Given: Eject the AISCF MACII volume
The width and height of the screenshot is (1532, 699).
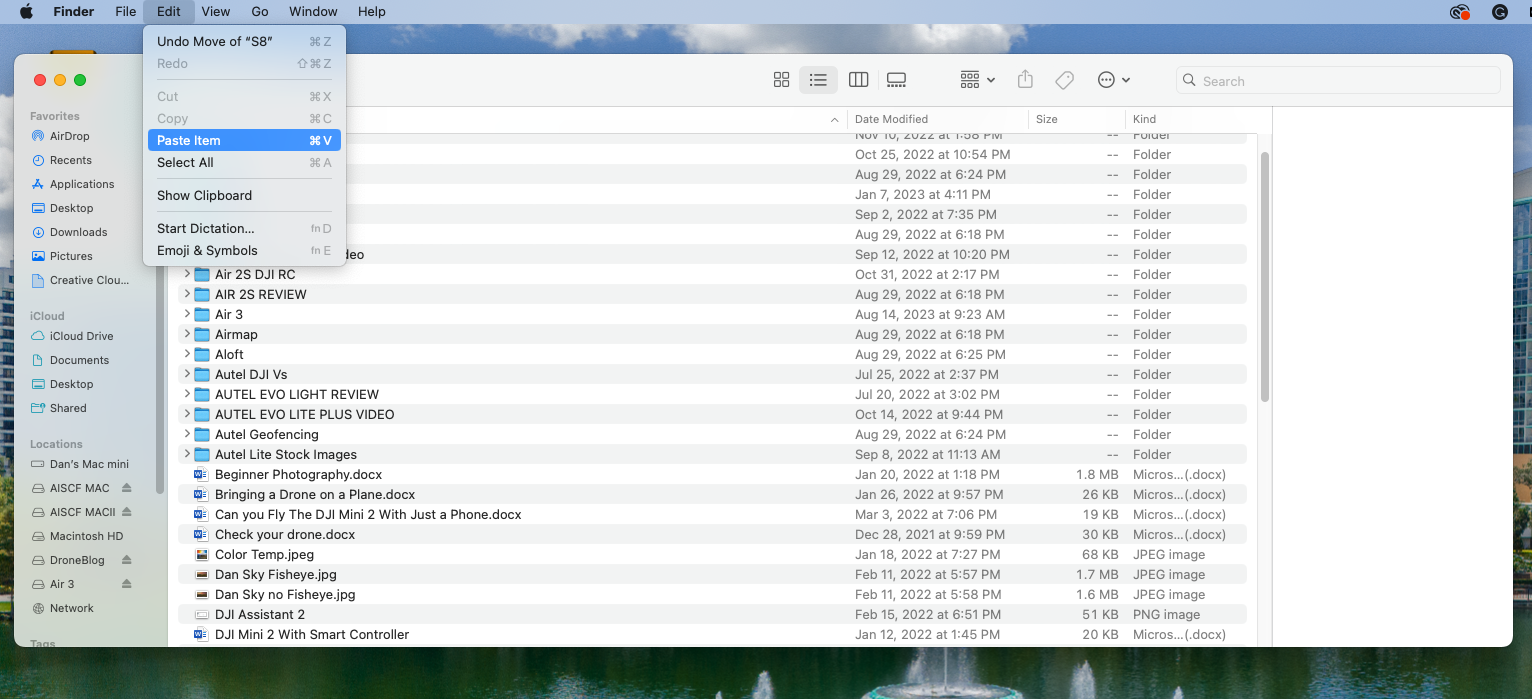Looking at the screenshot, I should click(x=127, y=512).
